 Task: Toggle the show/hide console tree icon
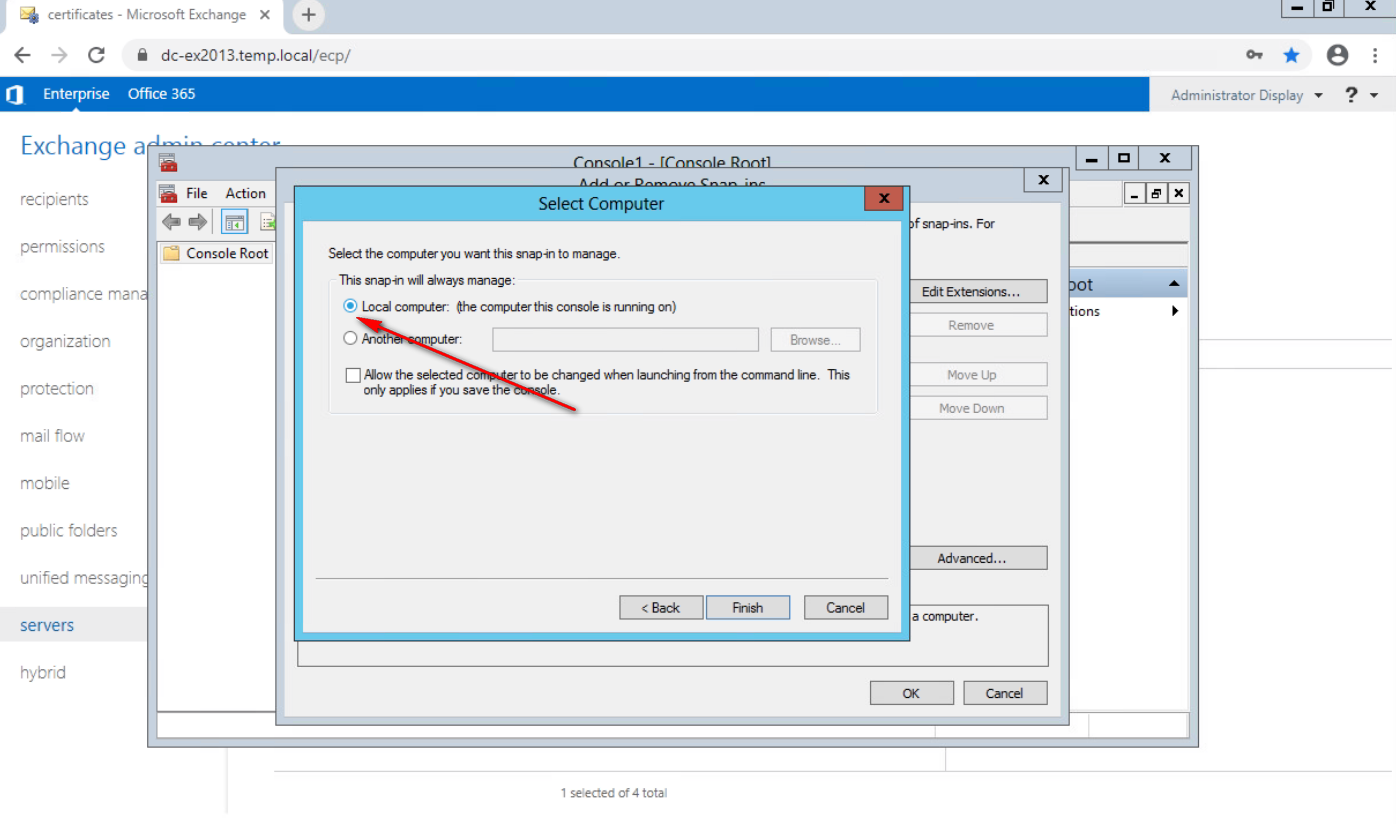point(234,222)
